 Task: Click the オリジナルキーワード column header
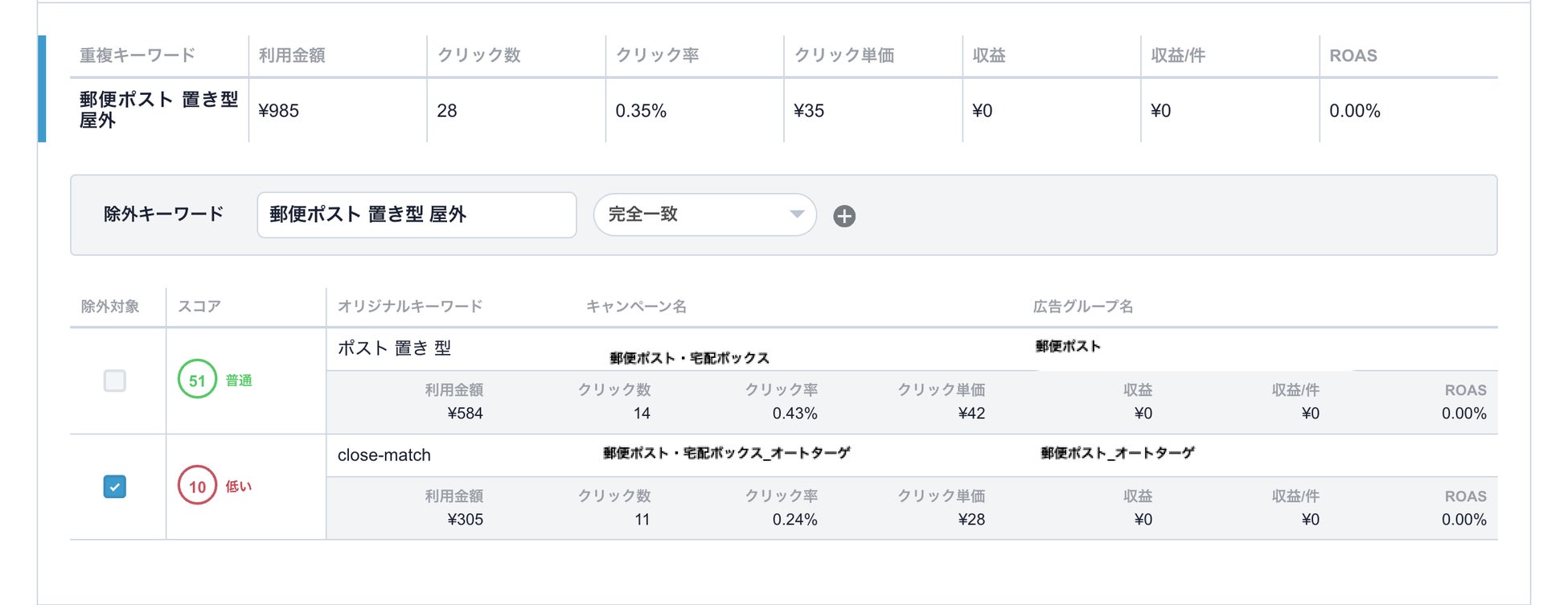(x=410, y=307)
